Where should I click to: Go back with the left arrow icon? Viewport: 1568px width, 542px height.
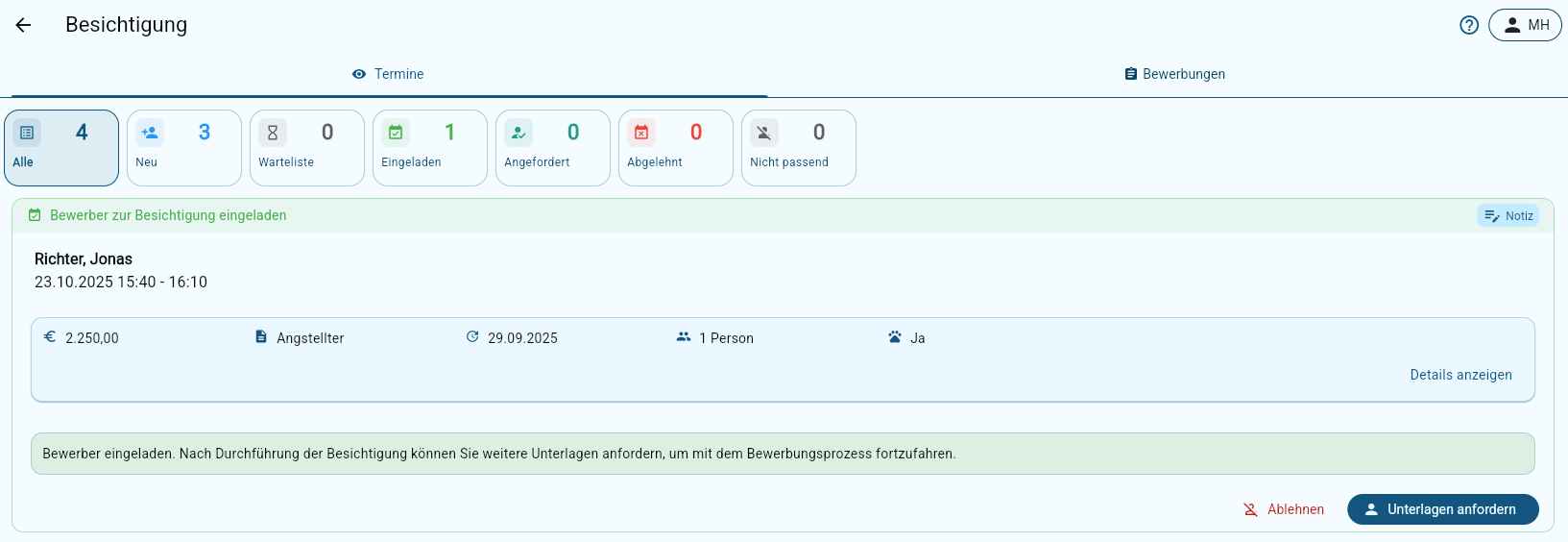[23, 25]
